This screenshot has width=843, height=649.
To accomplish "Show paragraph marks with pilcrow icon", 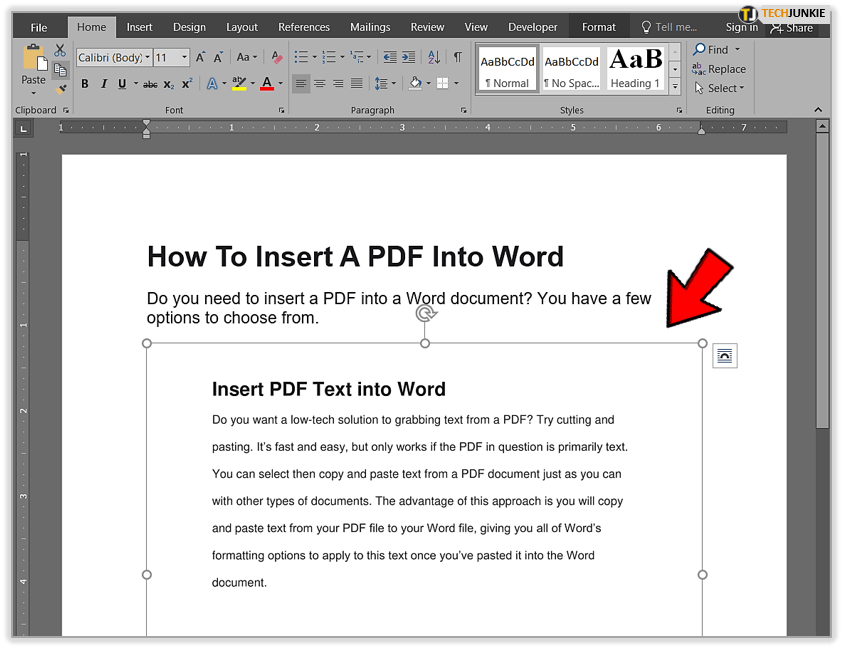I will coord(457,58).
